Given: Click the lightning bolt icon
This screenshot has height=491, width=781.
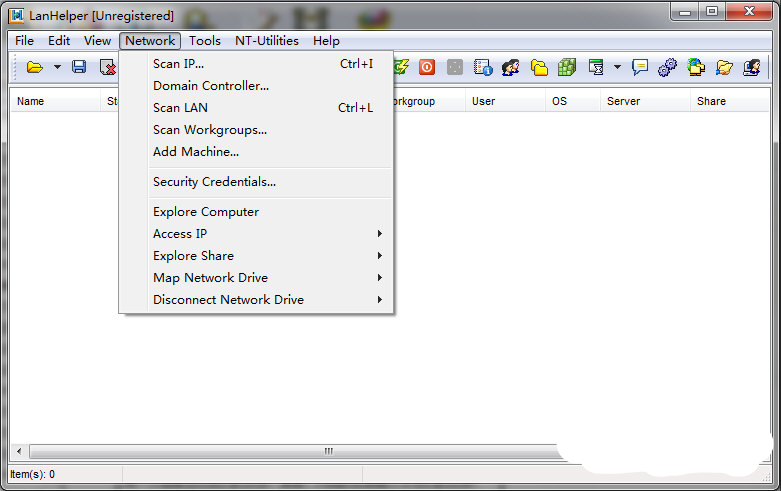Looking at the screenshot, I should 401,67.
